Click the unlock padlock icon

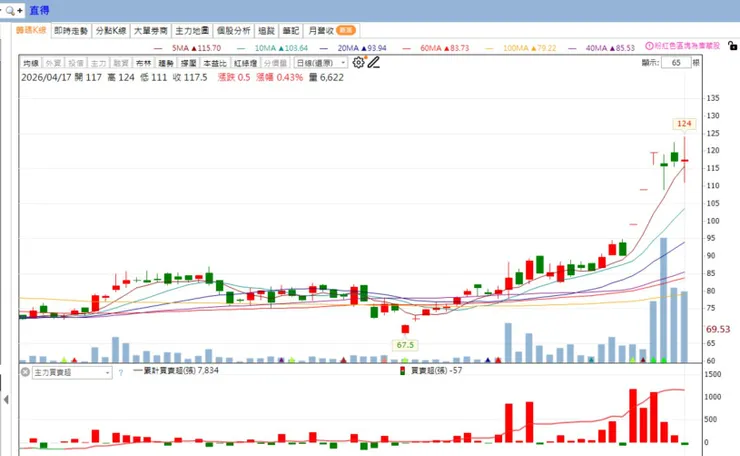(x=732, y=46)
